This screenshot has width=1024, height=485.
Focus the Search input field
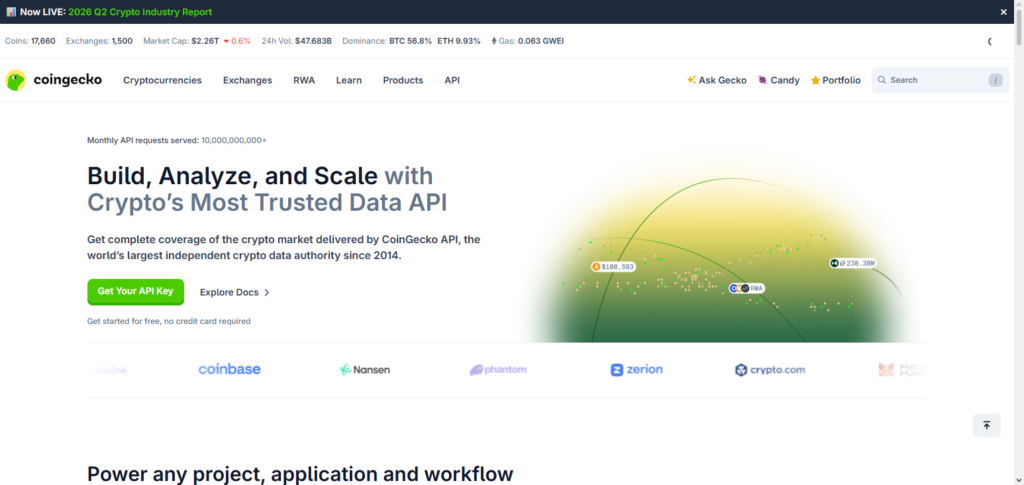[x=940, y=80]
